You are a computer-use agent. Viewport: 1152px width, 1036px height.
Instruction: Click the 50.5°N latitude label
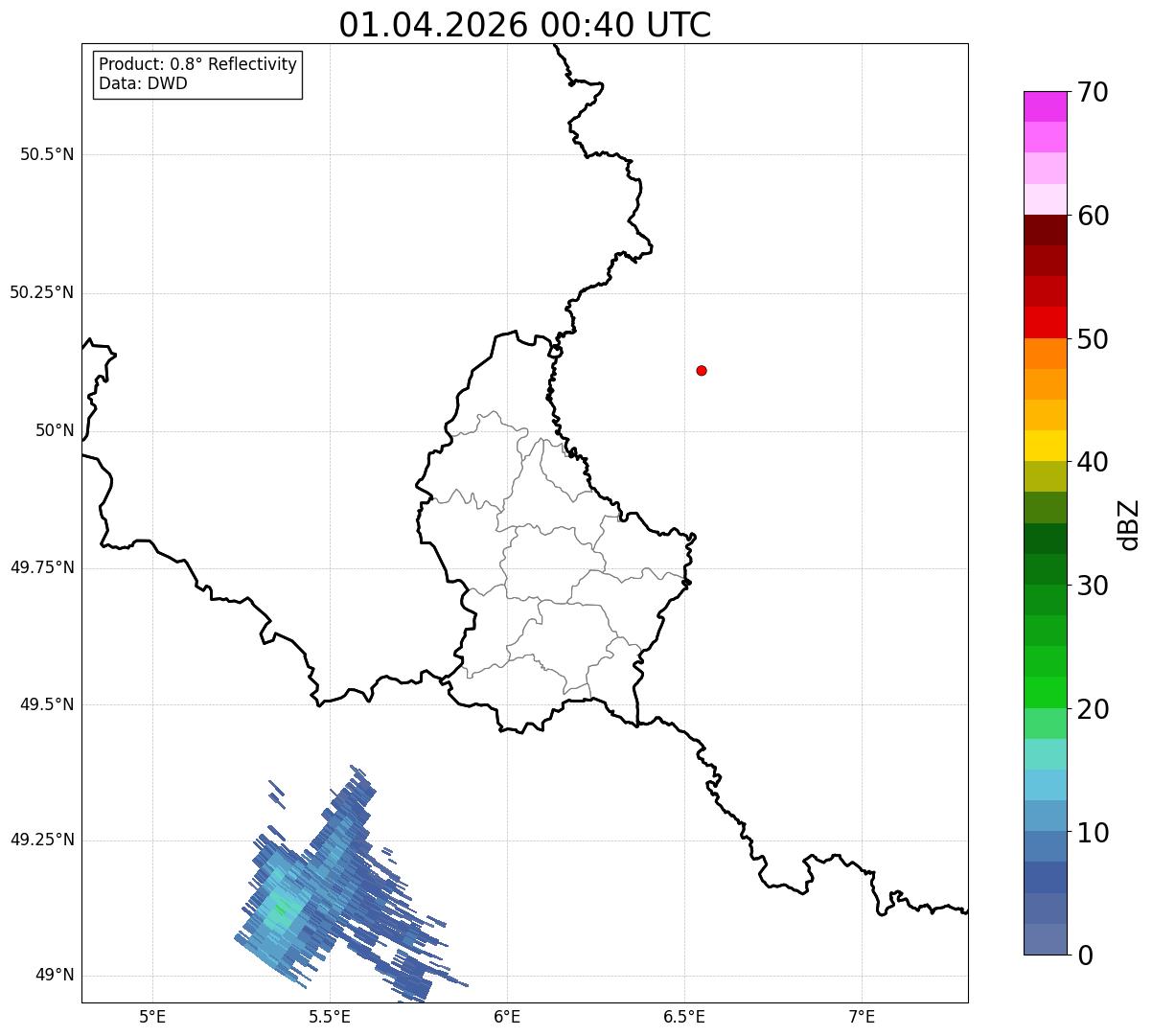click(x=47, y=154)
